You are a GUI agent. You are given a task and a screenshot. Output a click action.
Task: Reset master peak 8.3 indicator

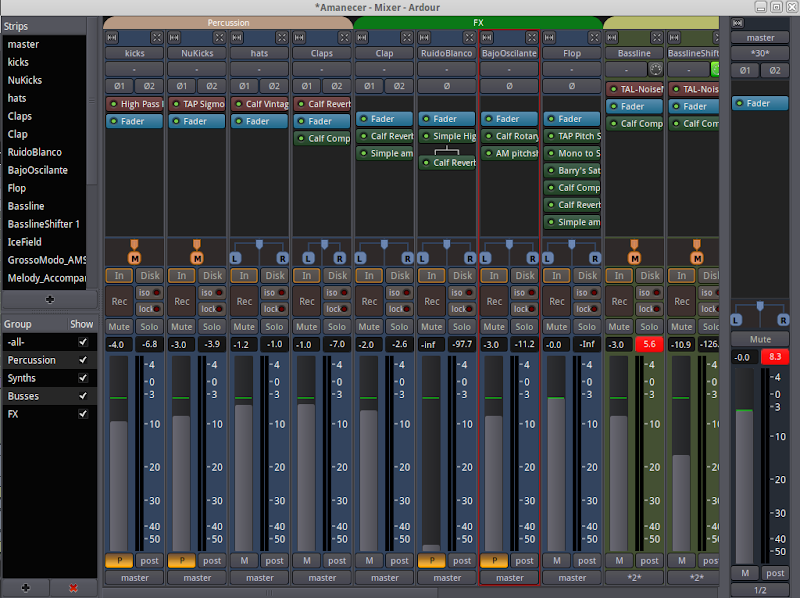774,357
